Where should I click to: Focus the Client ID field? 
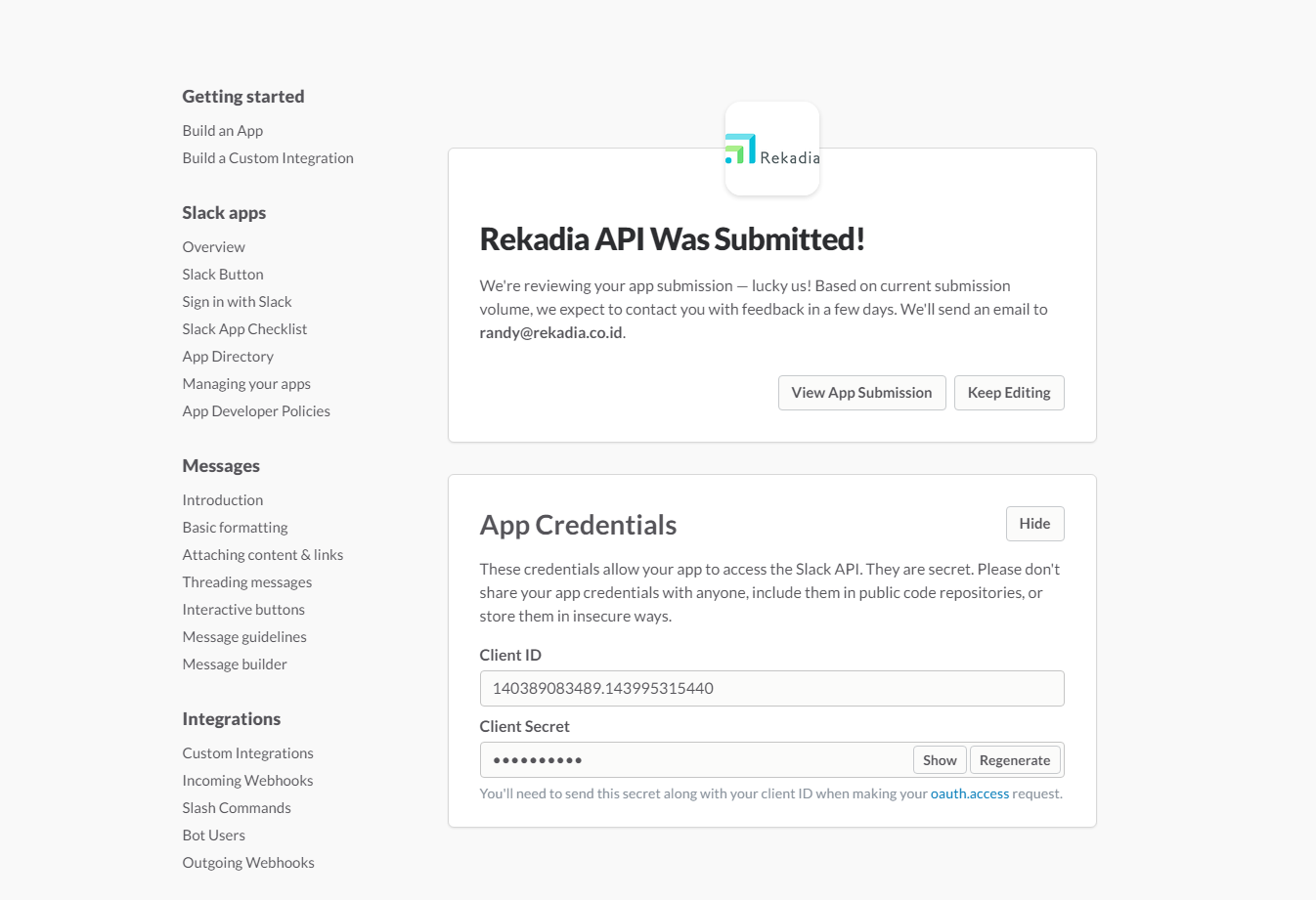click(771, 688)
